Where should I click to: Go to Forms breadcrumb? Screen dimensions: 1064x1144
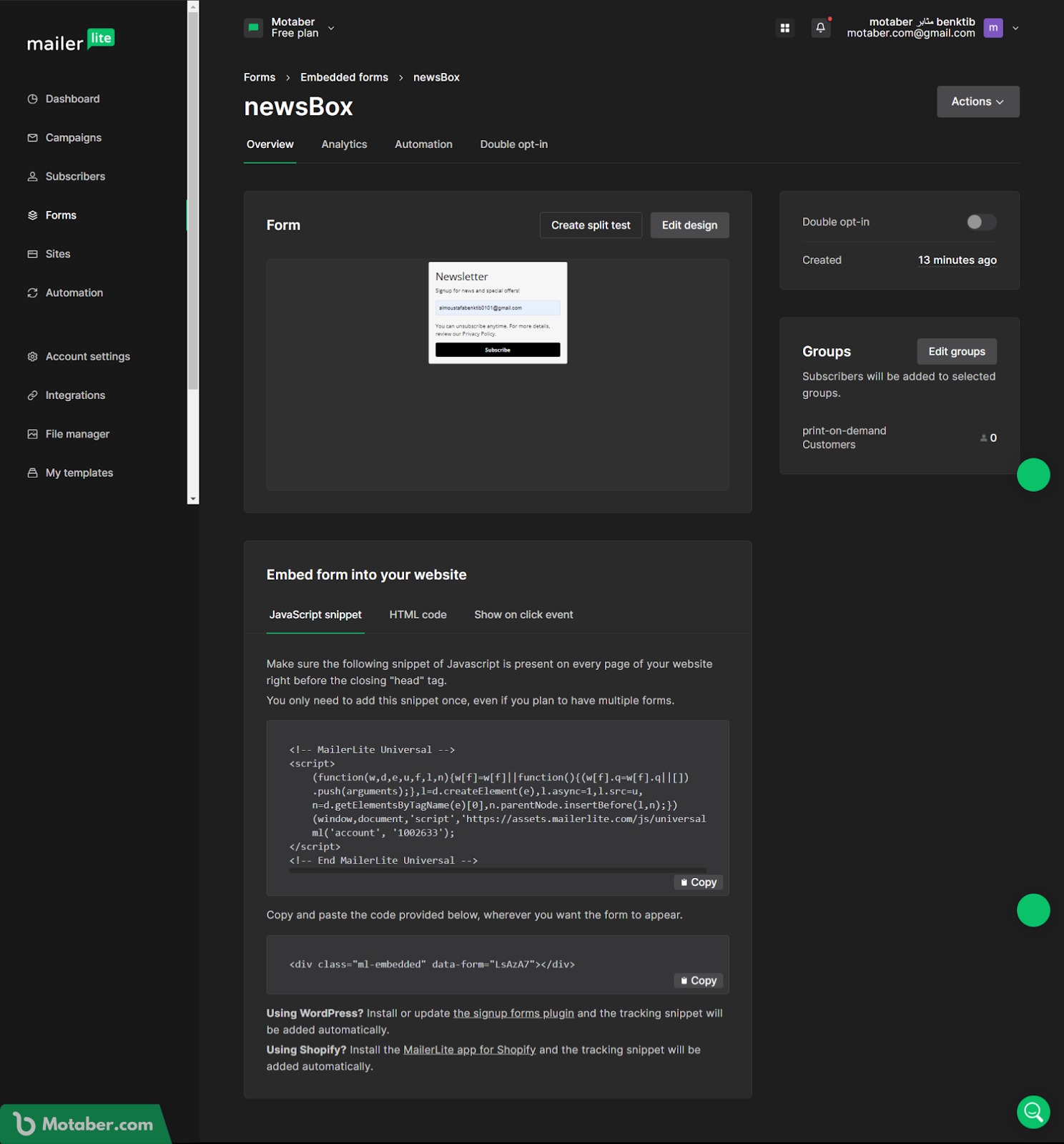coord(260,77)
